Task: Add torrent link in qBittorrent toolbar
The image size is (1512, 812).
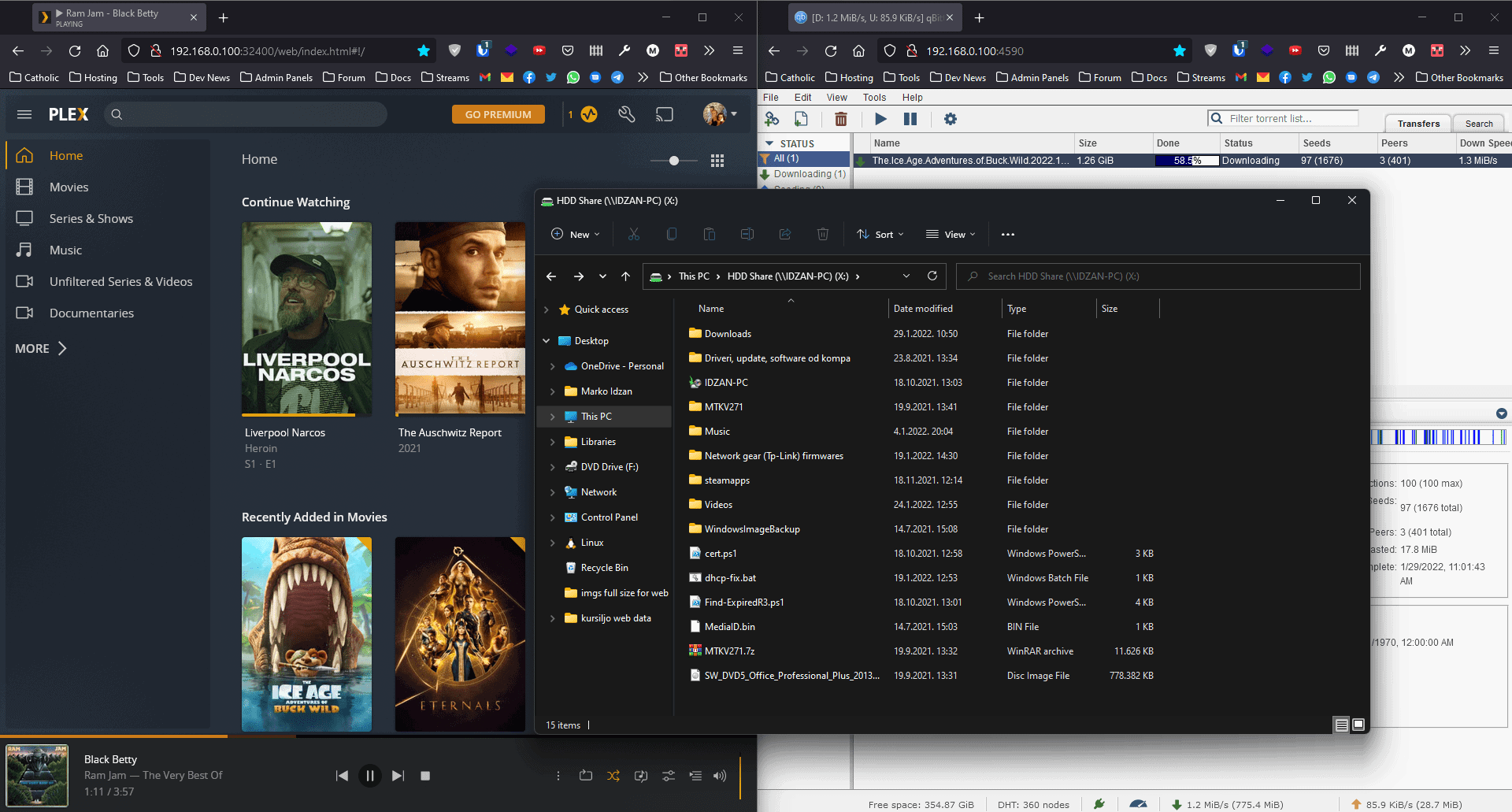Action: point(772,119)
